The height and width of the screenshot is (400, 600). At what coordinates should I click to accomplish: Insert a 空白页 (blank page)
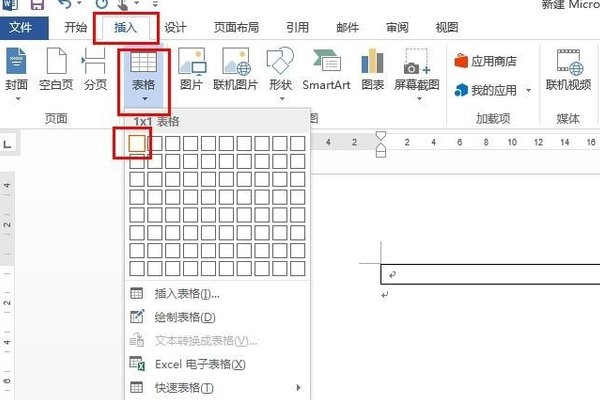point(56,69)
